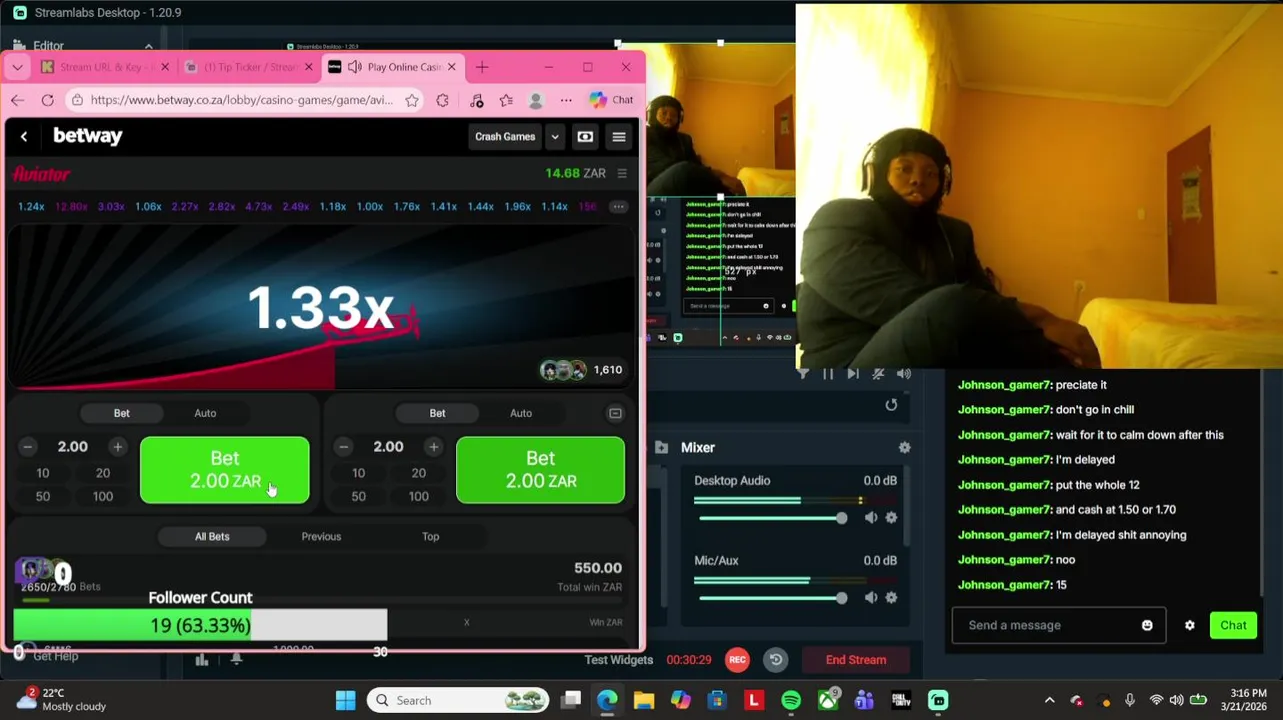Toggle the REC recording button

[737, 660]
